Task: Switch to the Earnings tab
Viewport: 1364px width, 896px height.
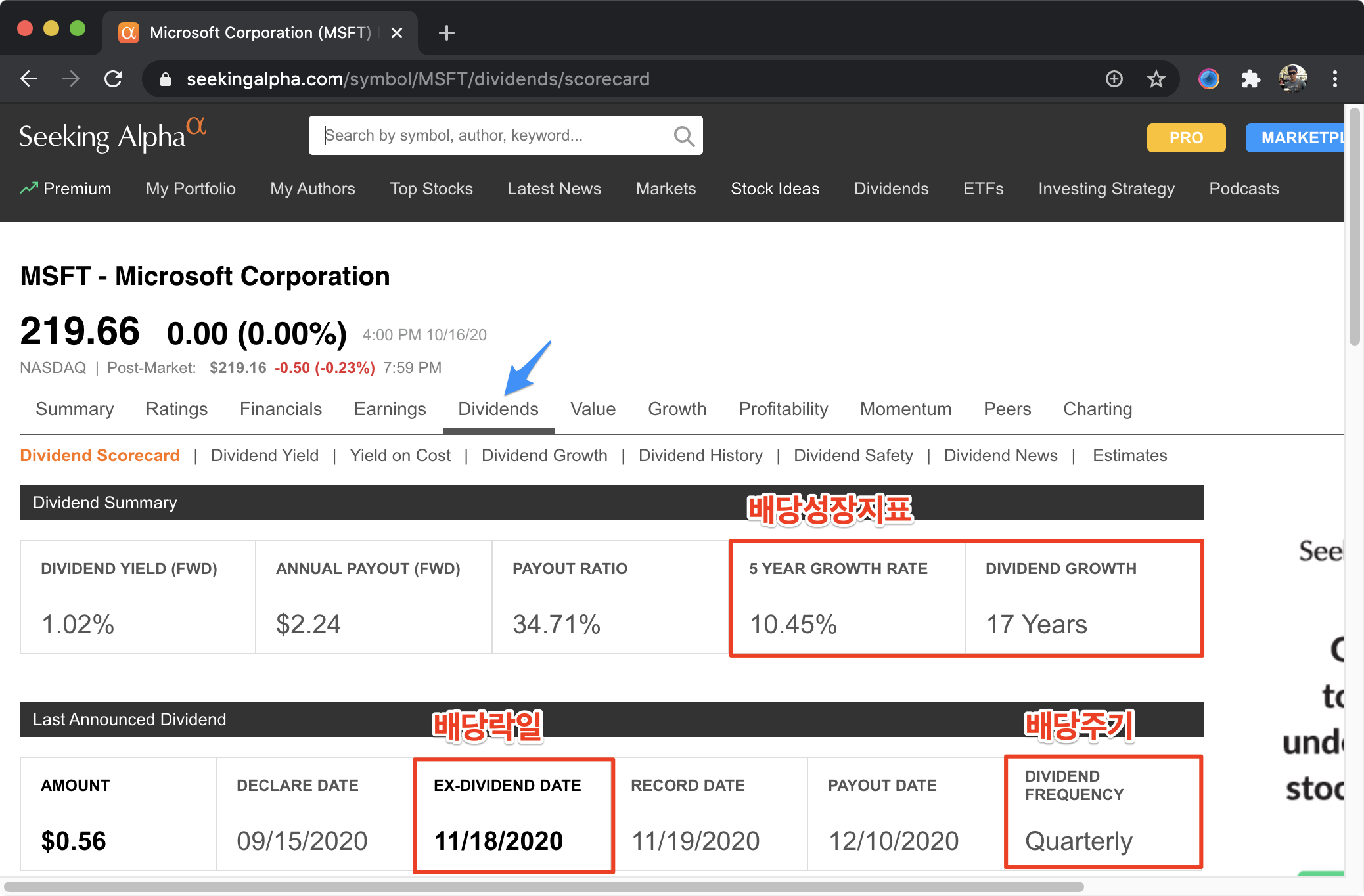Action: coord(390,409)
